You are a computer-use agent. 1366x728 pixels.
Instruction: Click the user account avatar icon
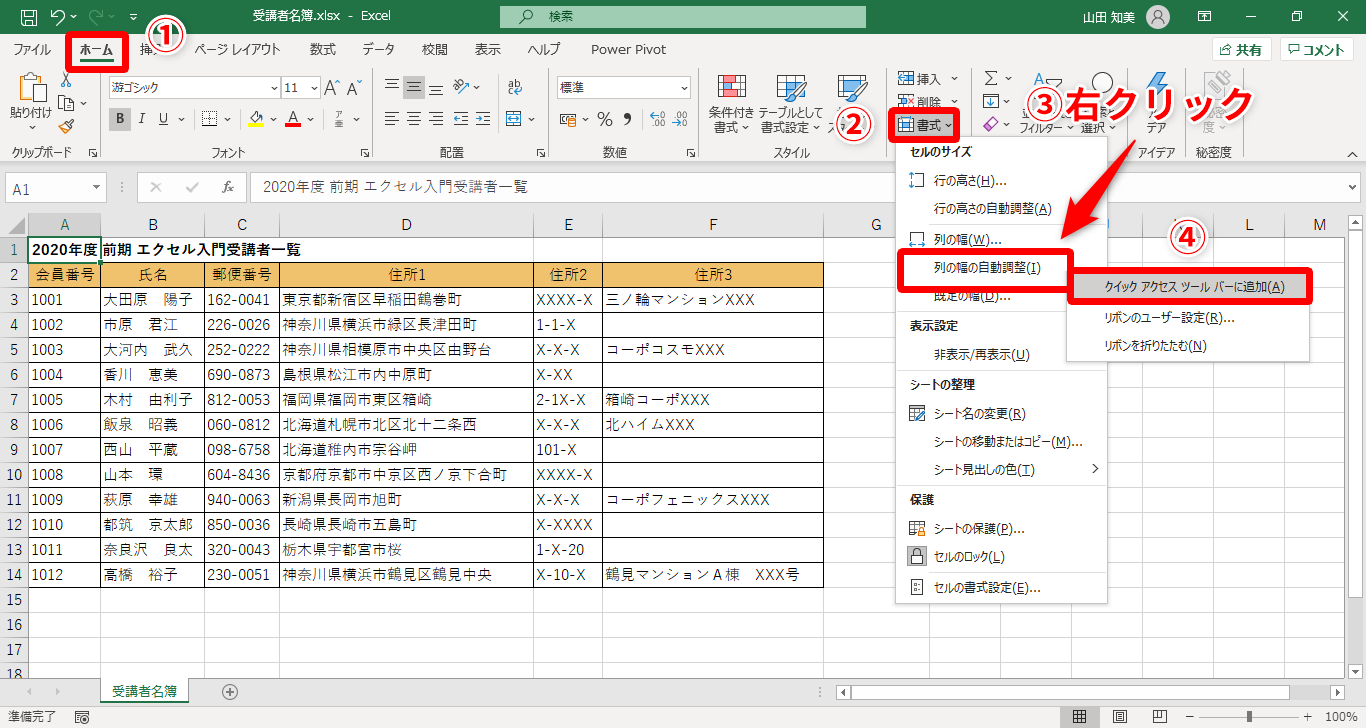pos(1158,17)
